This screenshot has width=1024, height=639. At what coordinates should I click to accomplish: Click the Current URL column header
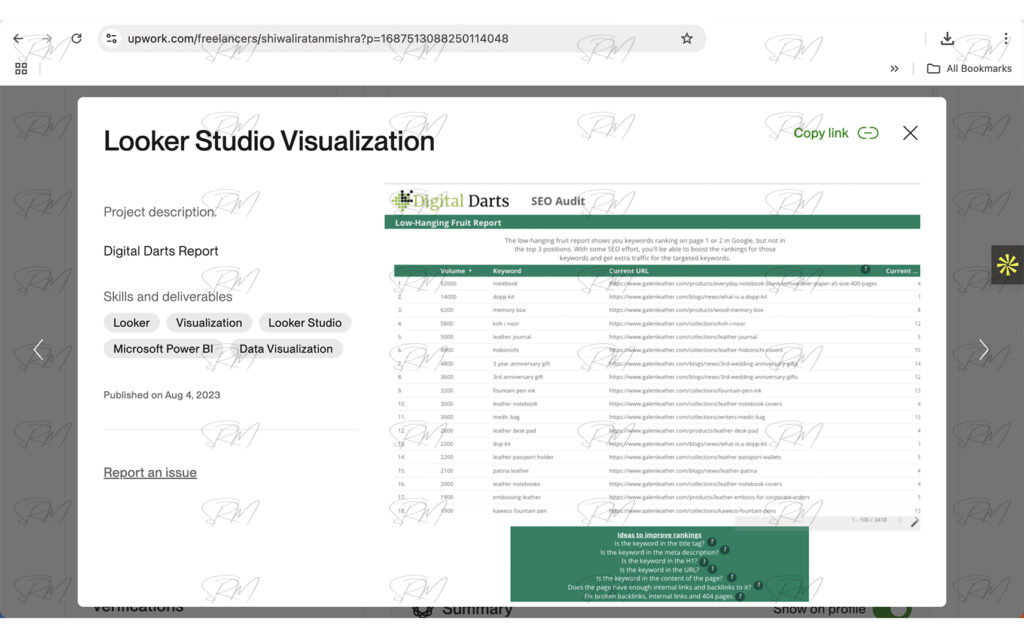tap(629, 270)
